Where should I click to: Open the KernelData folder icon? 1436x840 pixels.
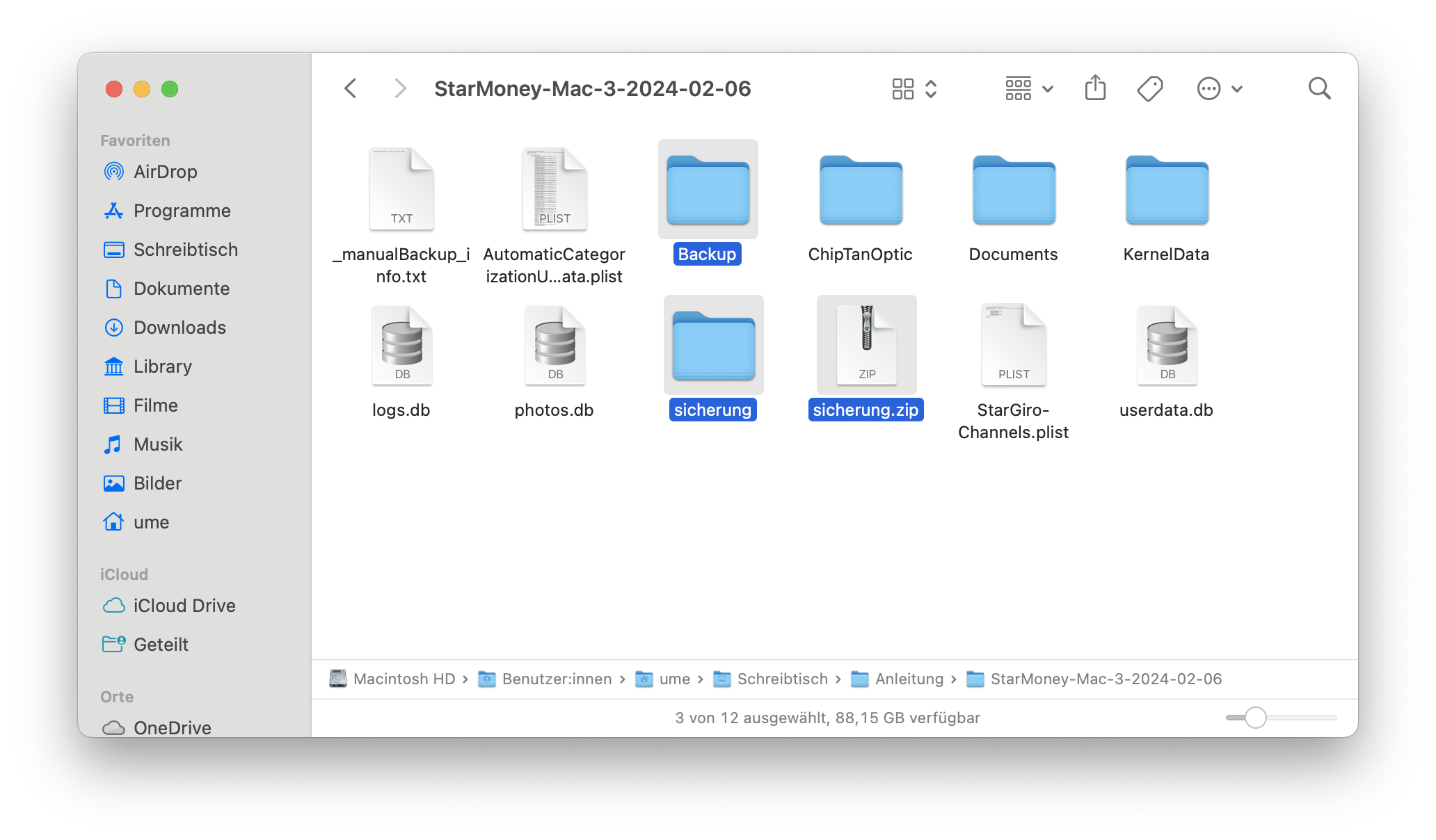[1167, 190]
